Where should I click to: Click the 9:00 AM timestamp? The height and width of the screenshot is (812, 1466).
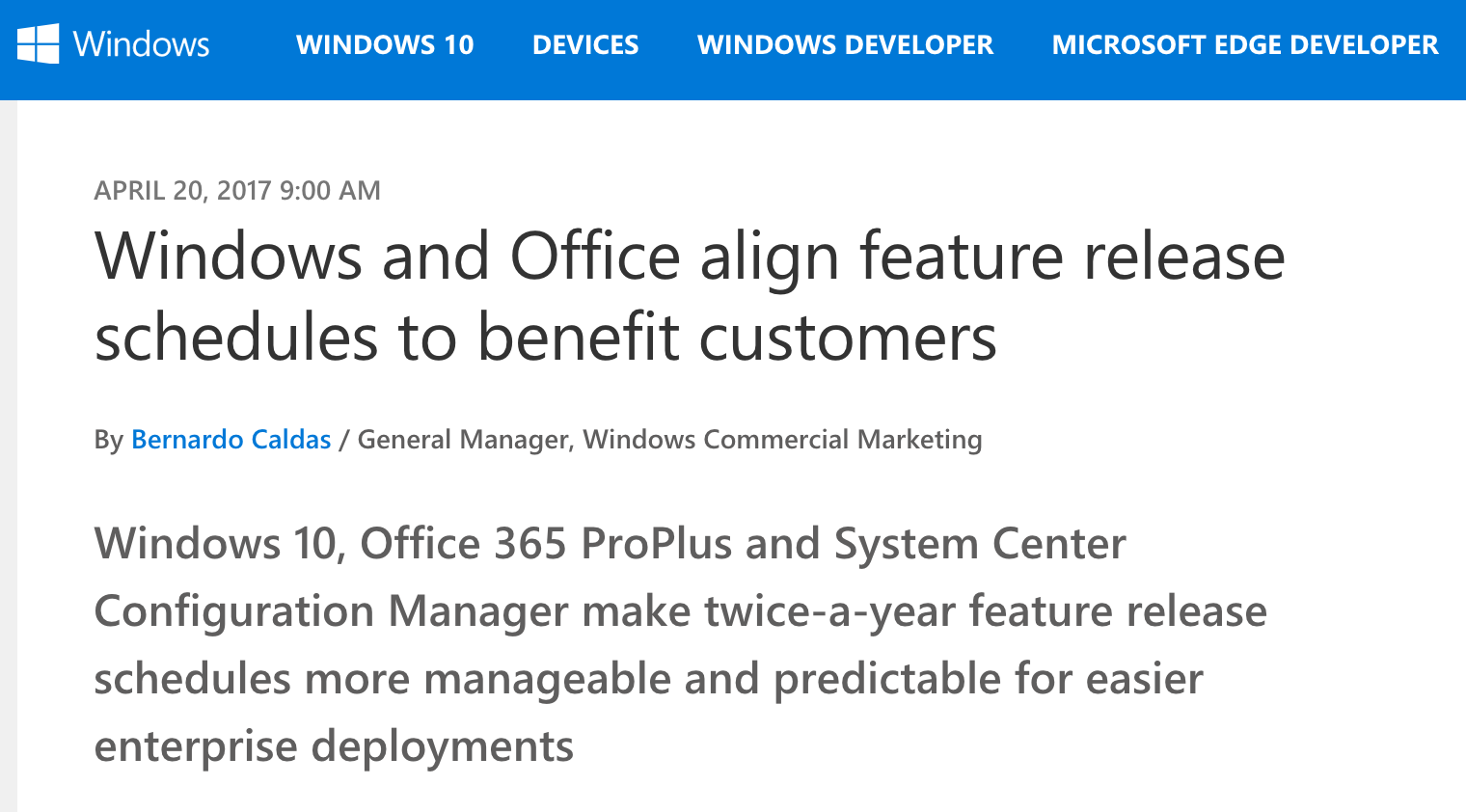tap(330, 190)
